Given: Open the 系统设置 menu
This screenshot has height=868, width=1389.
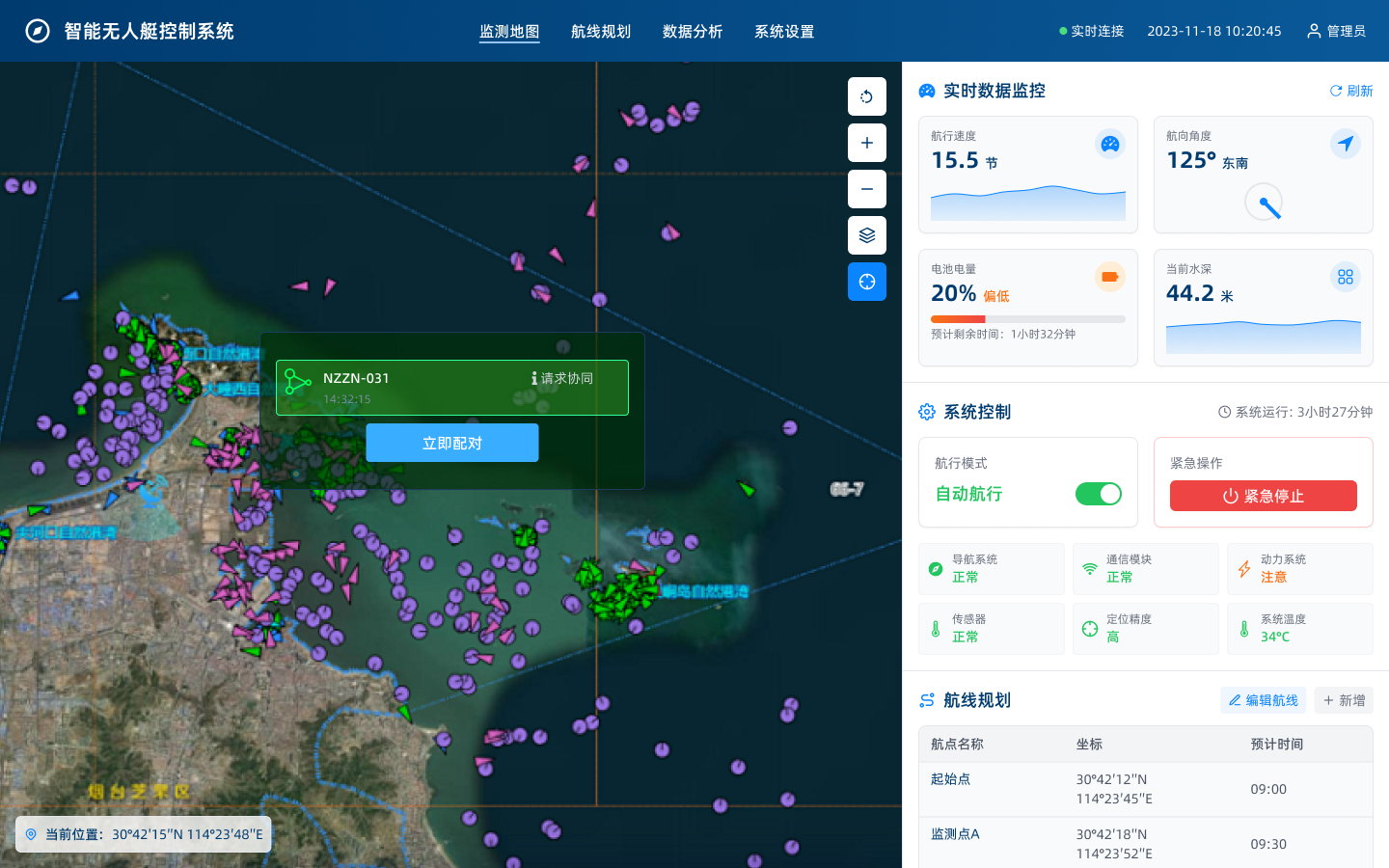Looking at the screenshot, I should (x=783, y=32).
